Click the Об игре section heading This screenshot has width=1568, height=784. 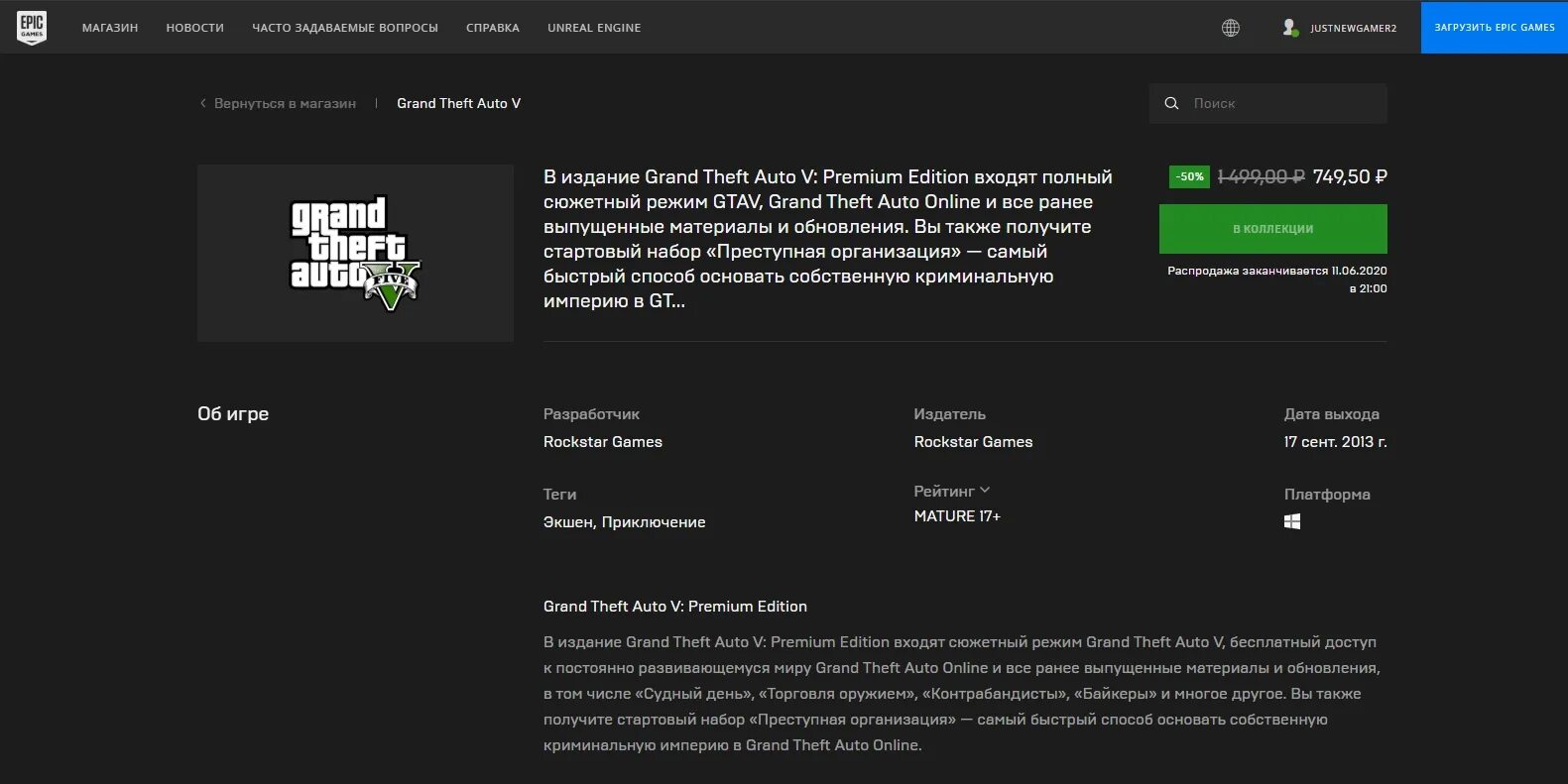click(233, 414)
